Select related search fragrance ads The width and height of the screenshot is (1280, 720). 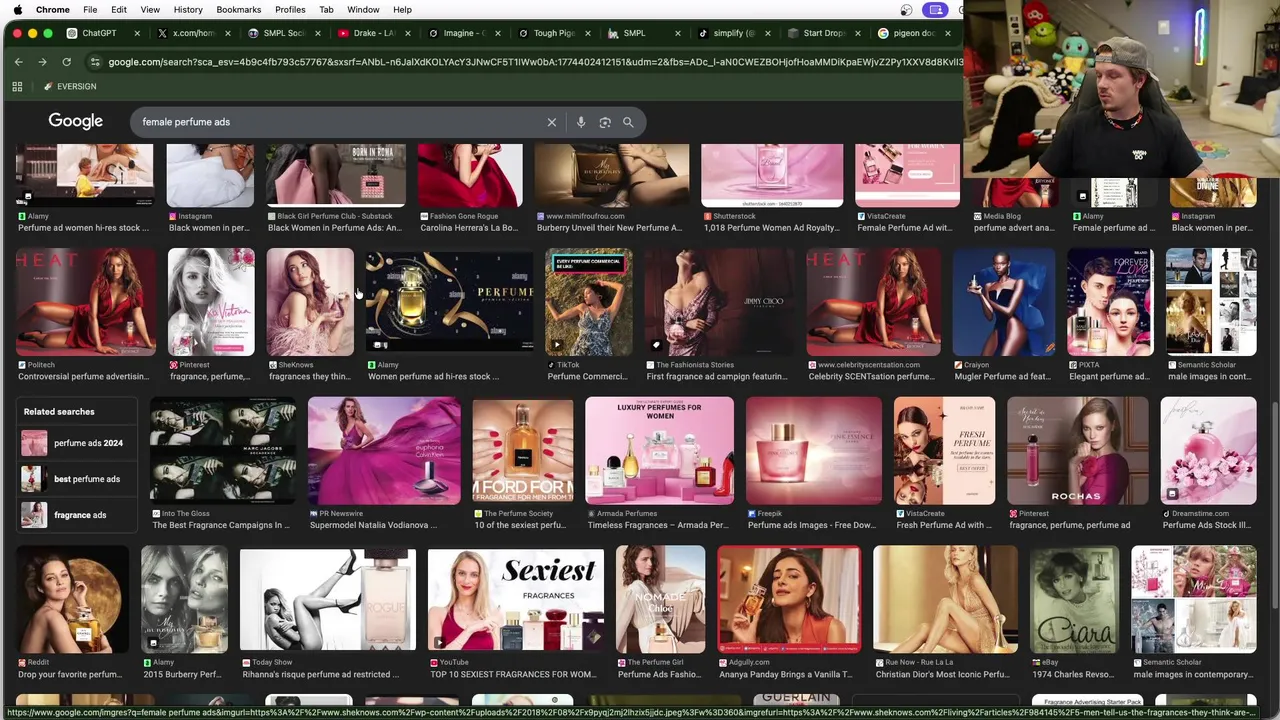pos(76,515)
